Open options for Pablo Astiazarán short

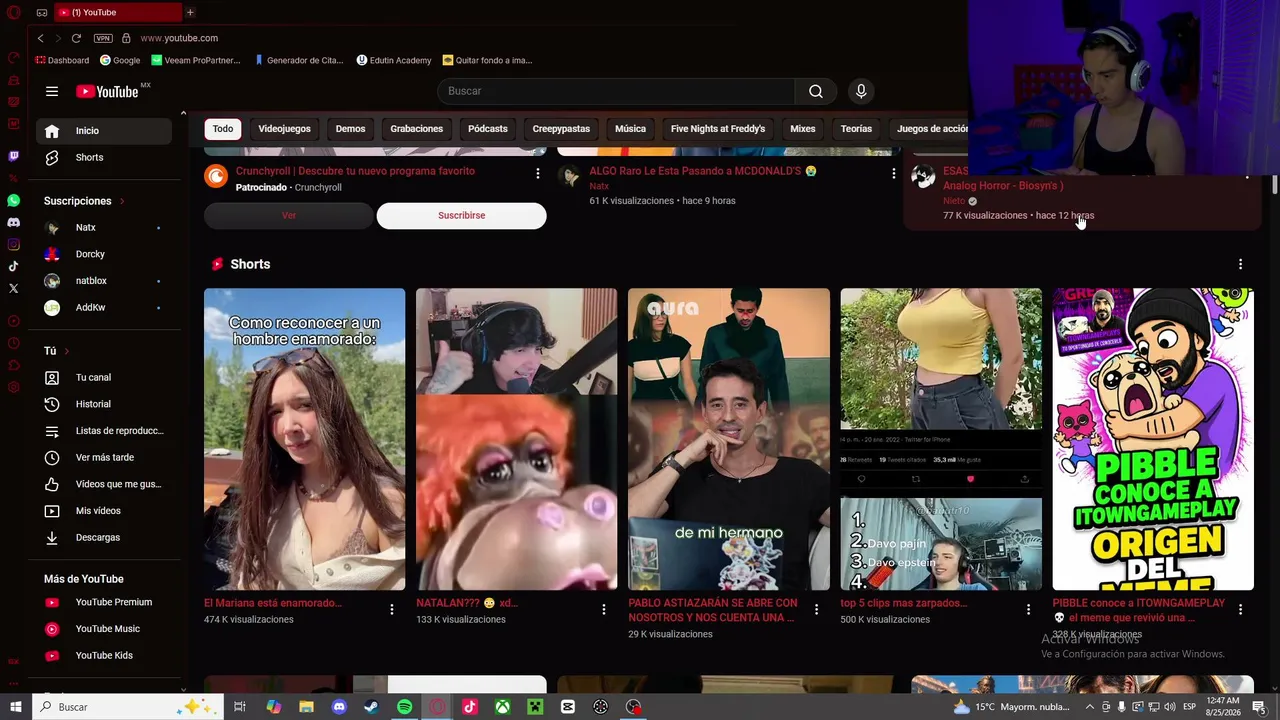(816, 609)
